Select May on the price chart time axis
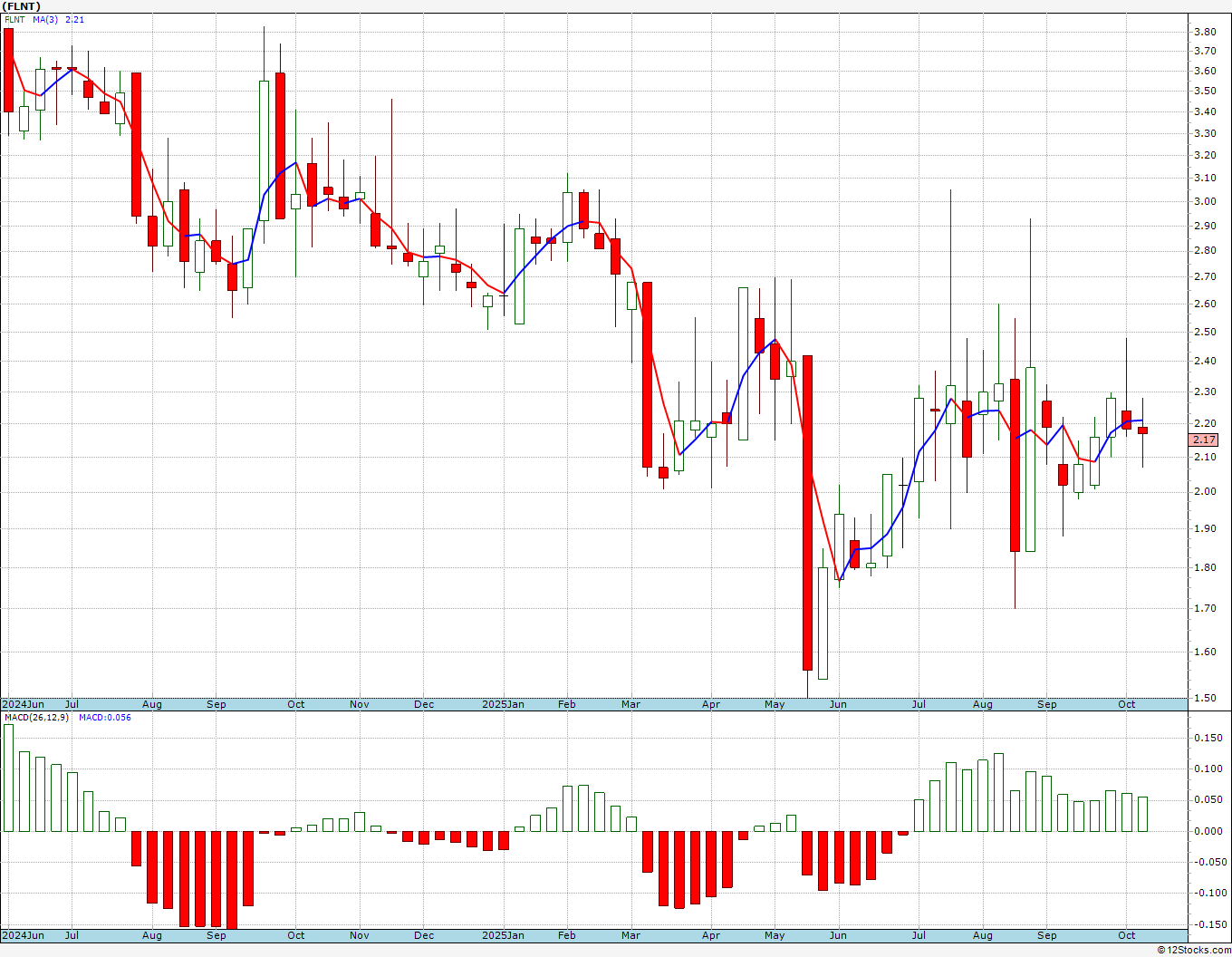Viewport: 1232px width, 957px height. (775, 704)
